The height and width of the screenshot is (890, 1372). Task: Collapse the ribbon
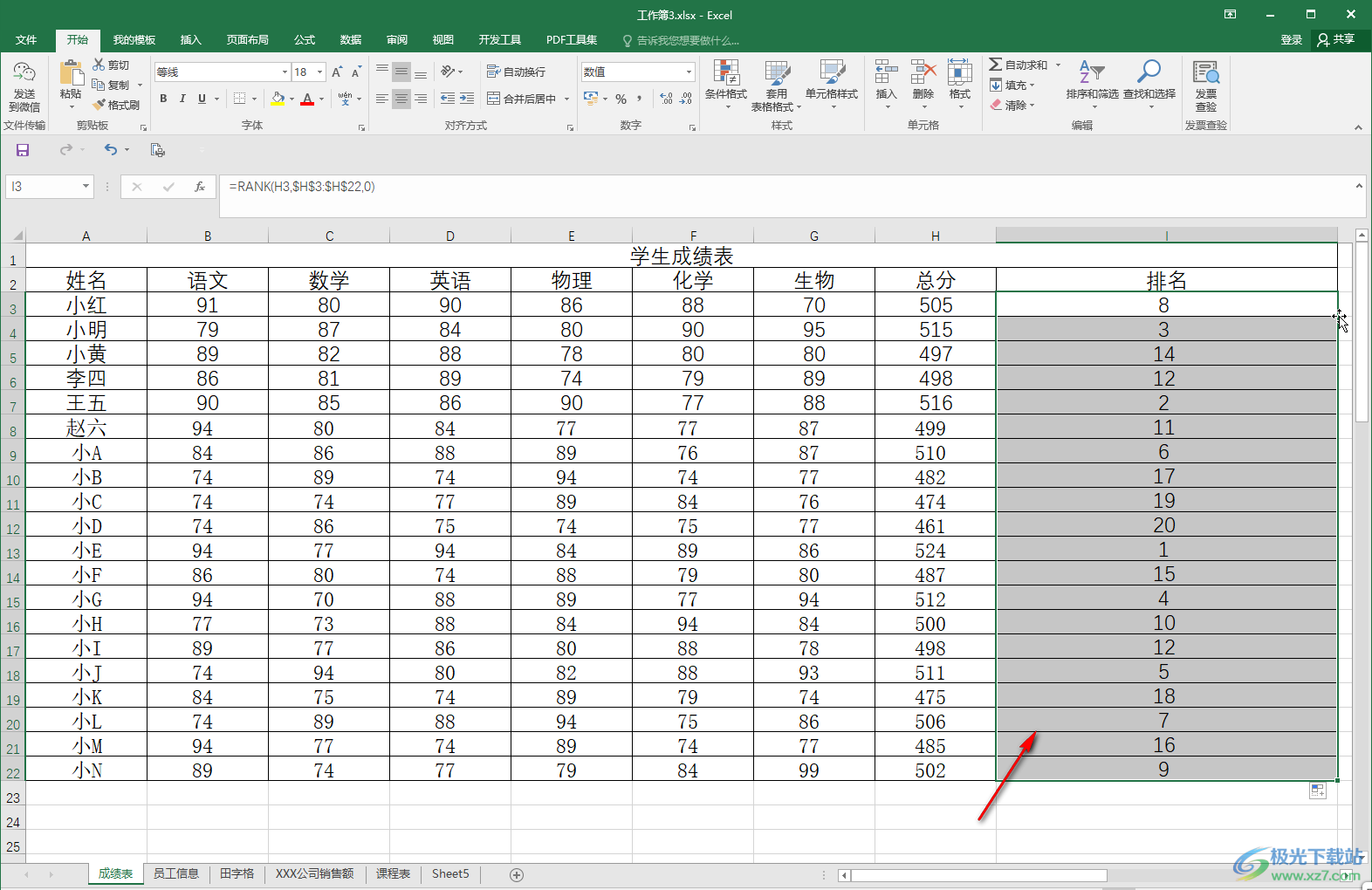click(x=1358, y=127)
